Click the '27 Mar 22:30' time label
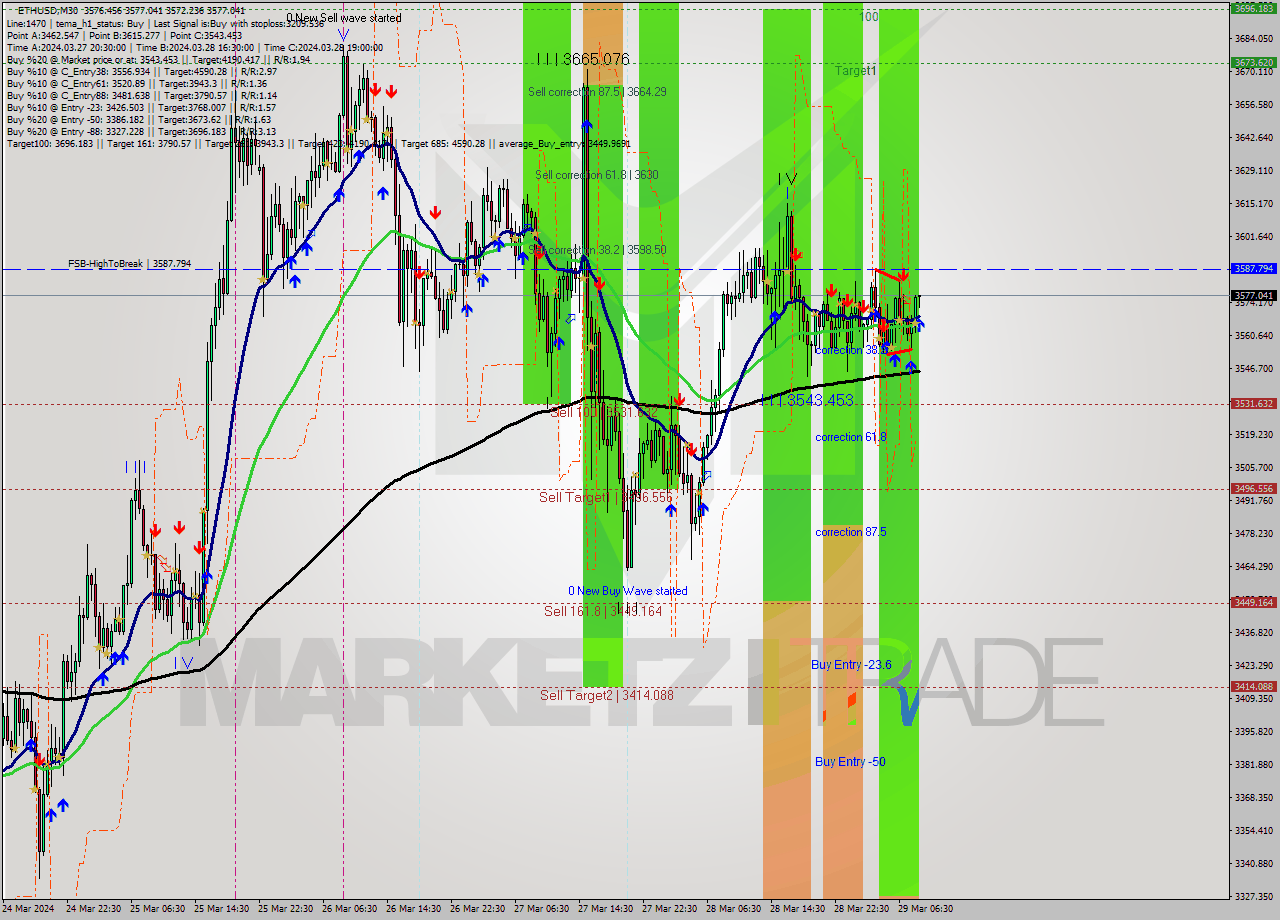Screen dimensions: 1280x920 click(669, 909)
